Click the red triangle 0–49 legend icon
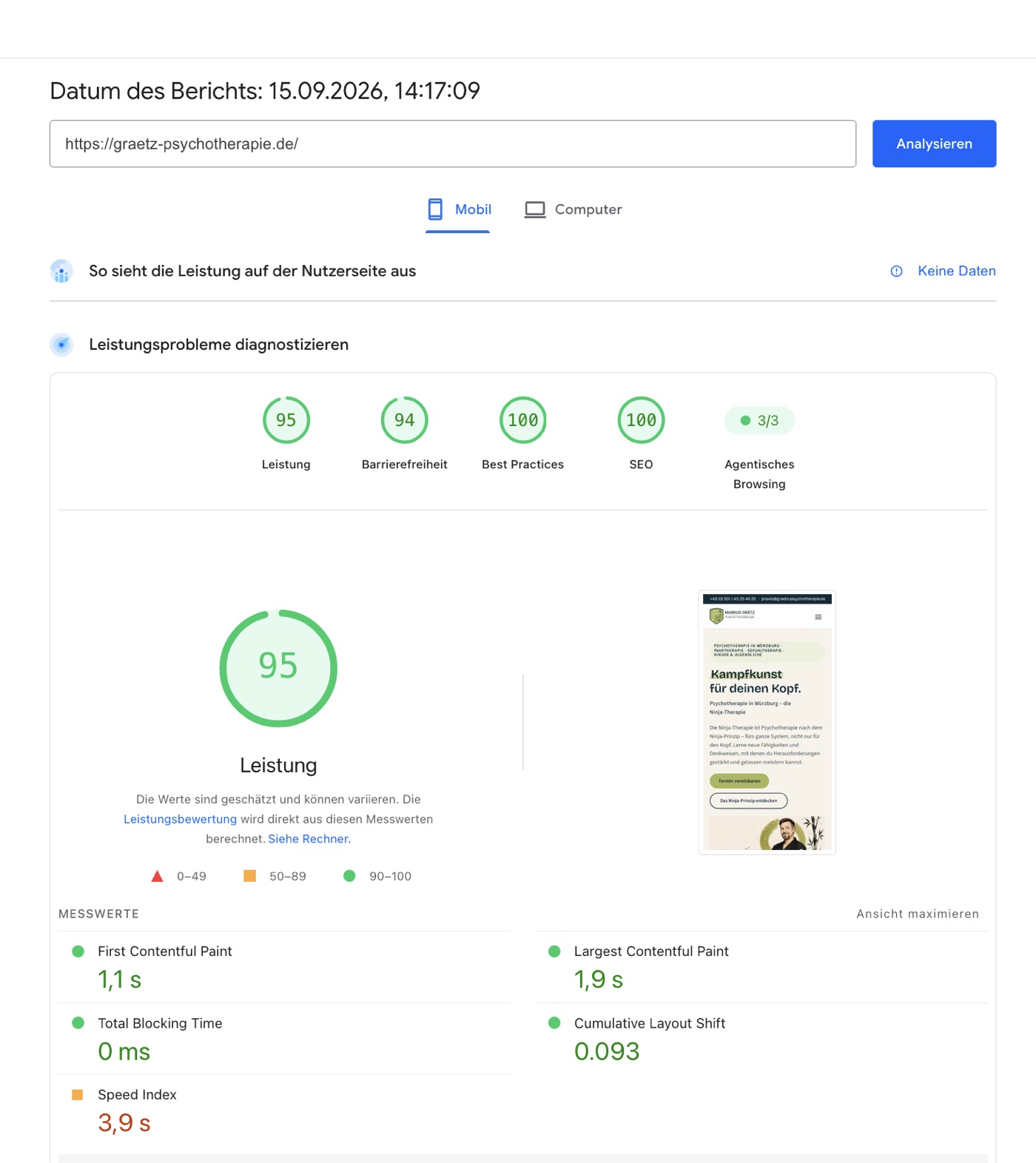Screen dimensions: 1036x1163 157,877
